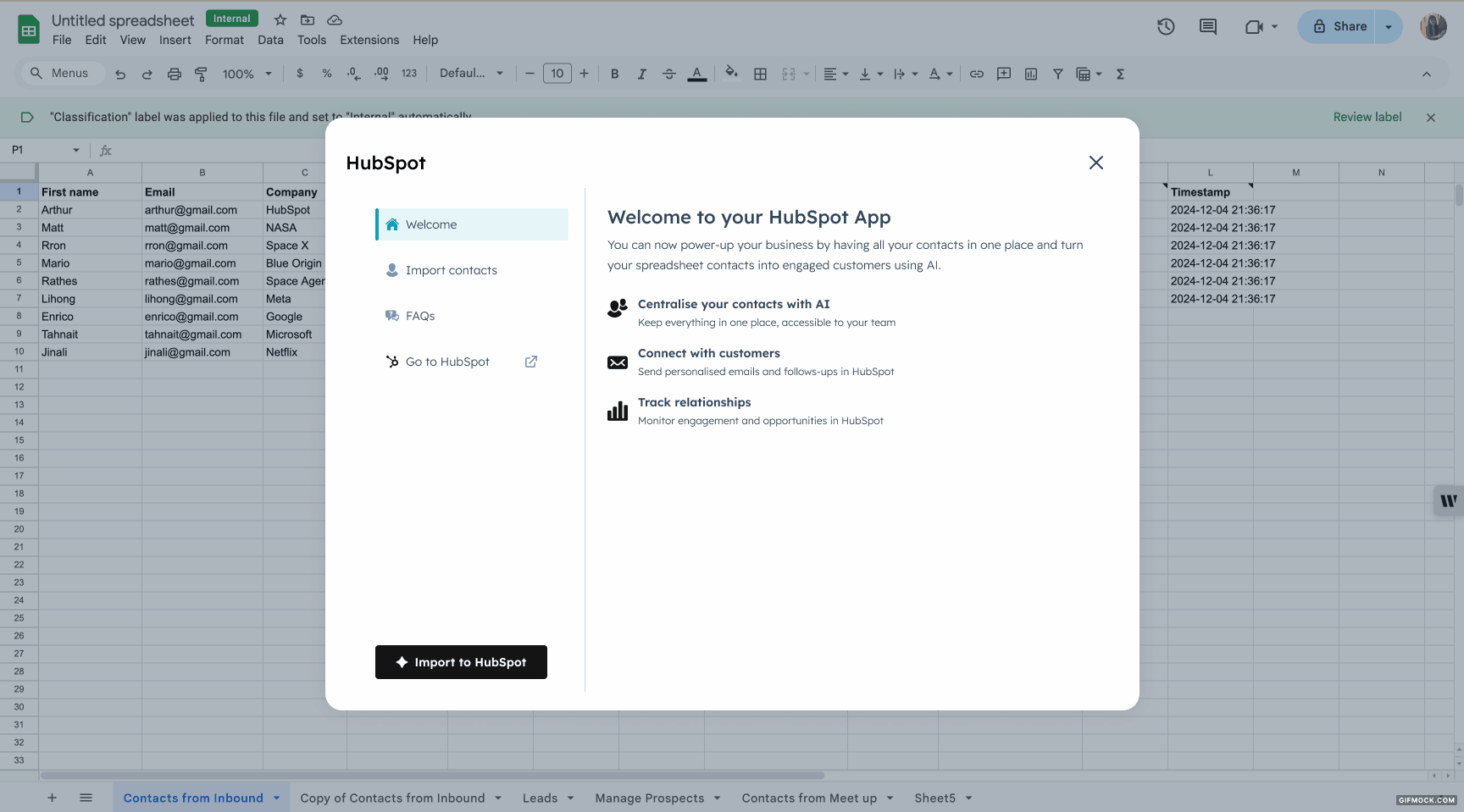The width and height of the screenshot is (1464, 812).
Task: Select Import contacts in HubSpot sidebar
Action: (472, 270)
